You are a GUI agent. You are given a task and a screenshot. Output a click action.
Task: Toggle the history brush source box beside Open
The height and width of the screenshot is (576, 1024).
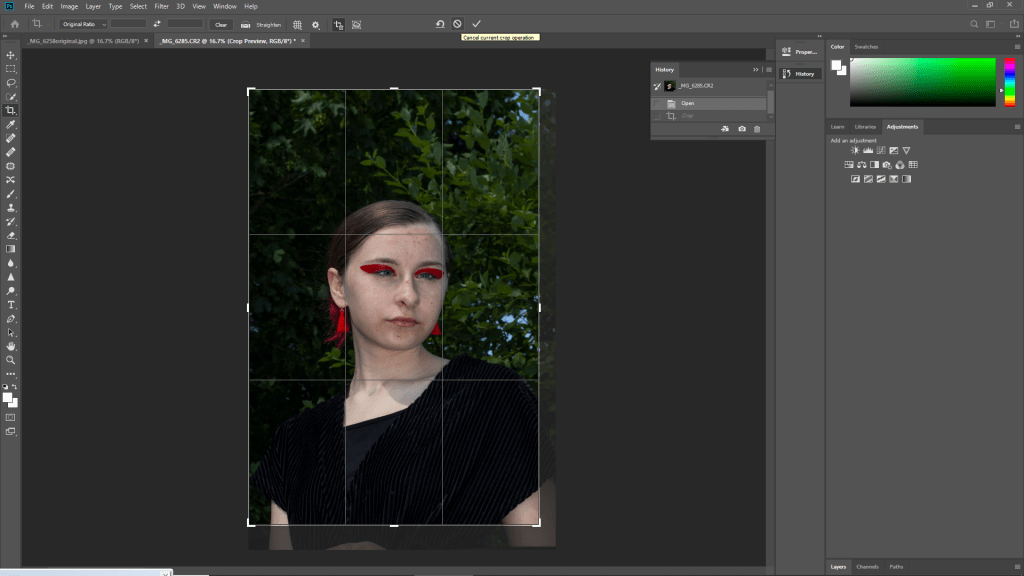coord(657,103)
